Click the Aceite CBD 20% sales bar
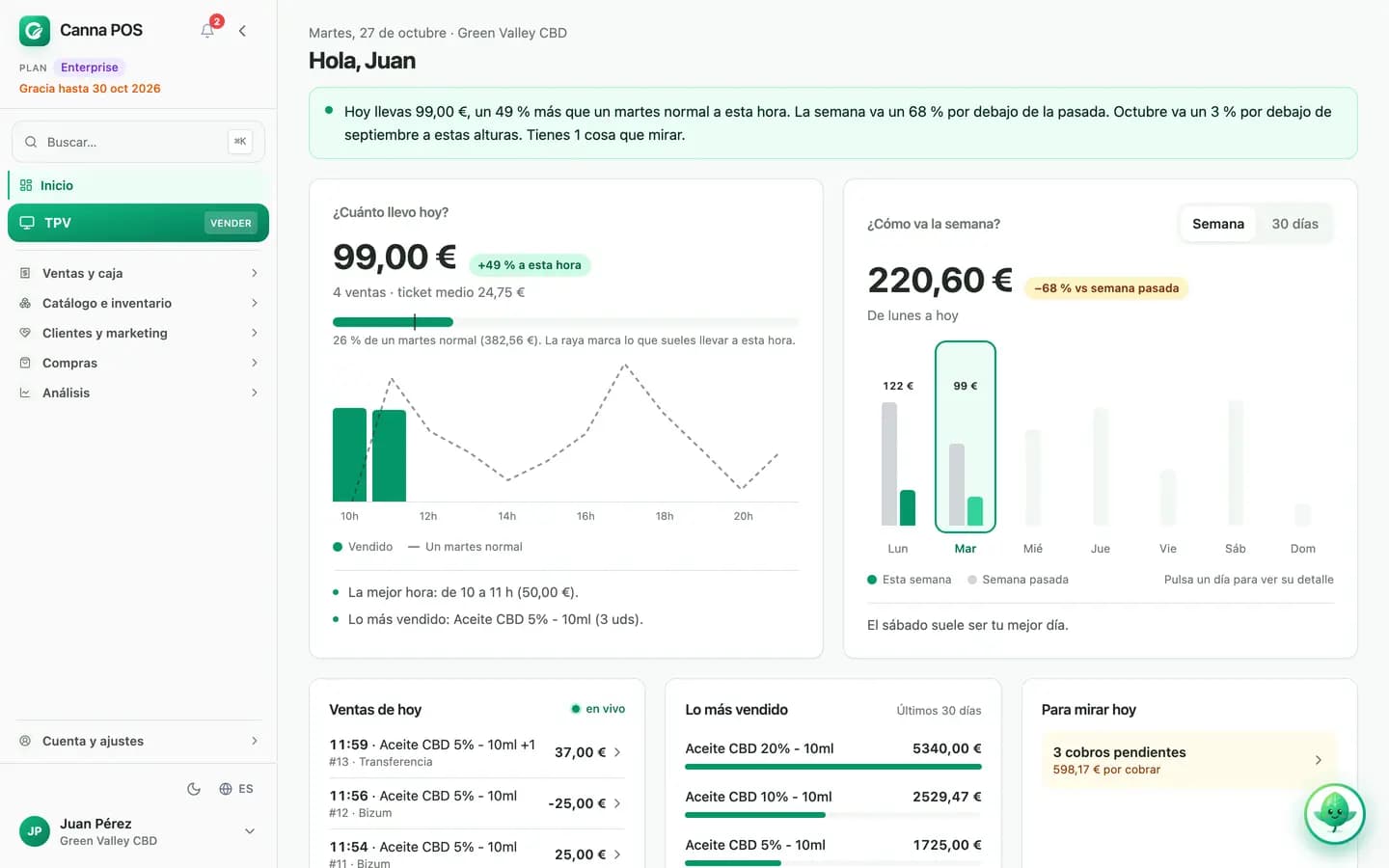1389x868 pixels. (x=833, y=767)
